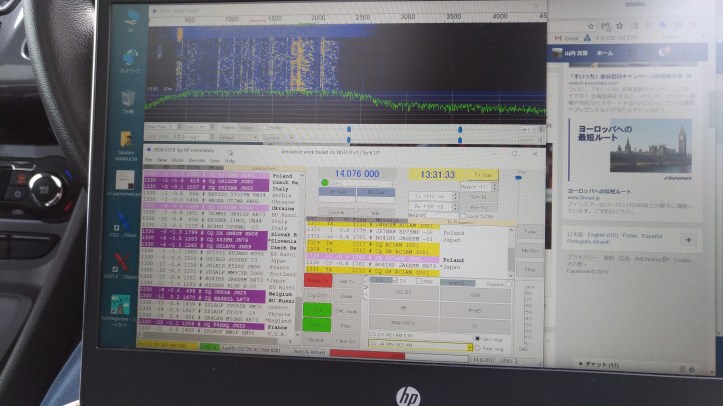Click the Monitor button
The width and height of the screenshot is (723, 406).
(528, 250)
